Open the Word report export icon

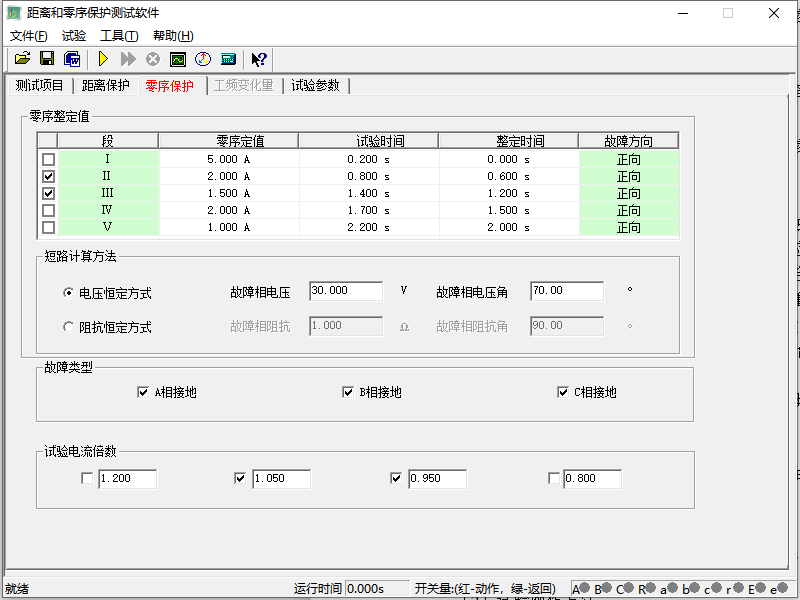72,60
